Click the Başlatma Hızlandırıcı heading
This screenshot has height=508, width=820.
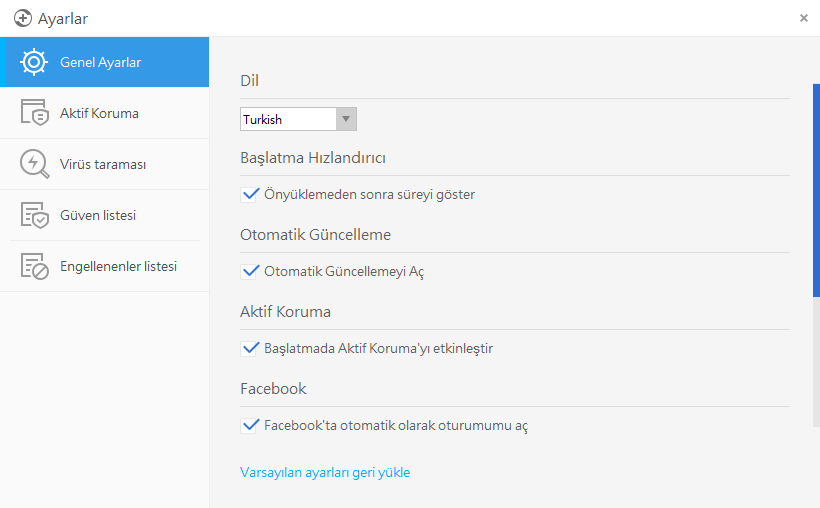[x=313, y=157]
